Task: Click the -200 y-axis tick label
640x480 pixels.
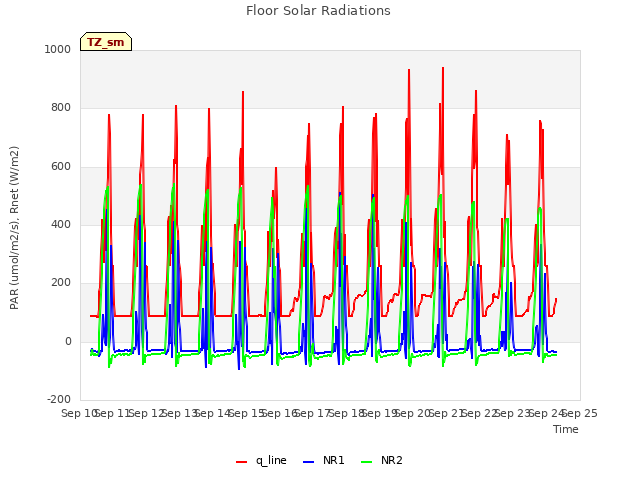Action: pyautogui.click(x=59, y=399)
